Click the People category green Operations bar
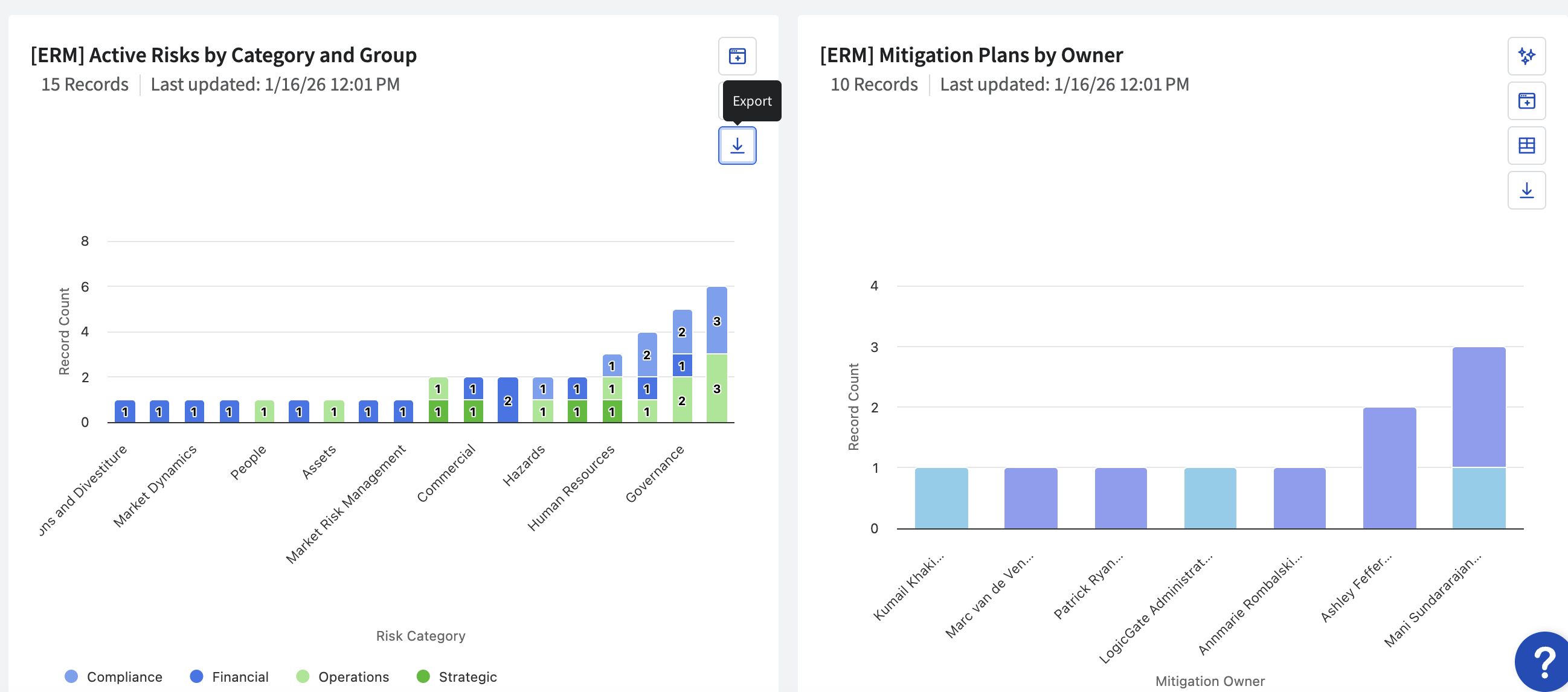The image size is (1568, 692). tap(263, 411)
